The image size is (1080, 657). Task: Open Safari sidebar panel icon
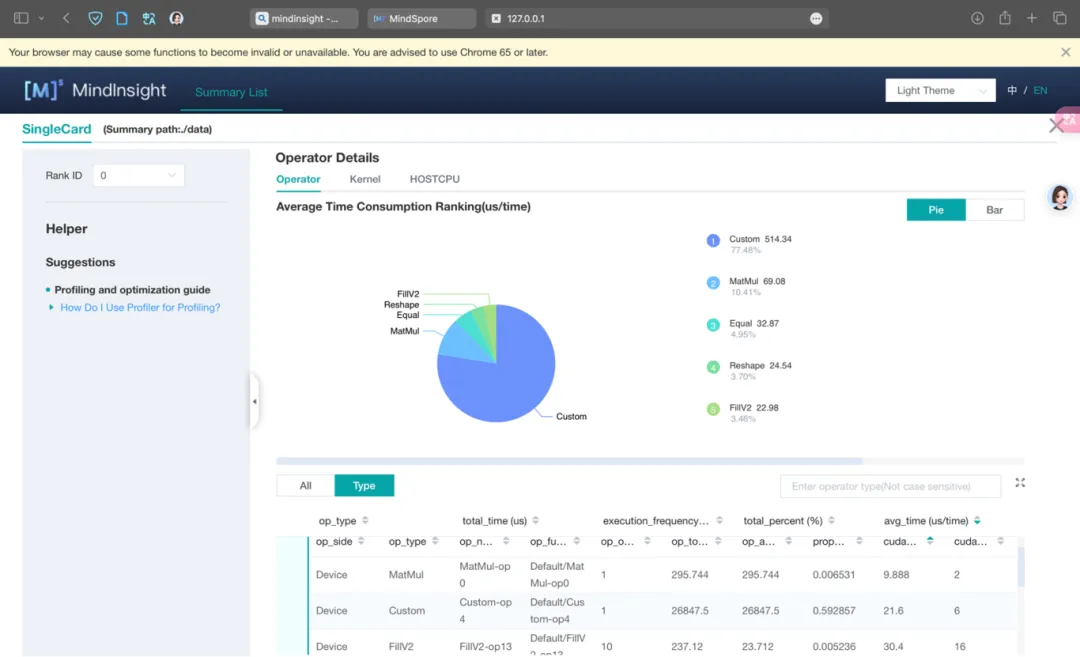(x=21, y=18)
